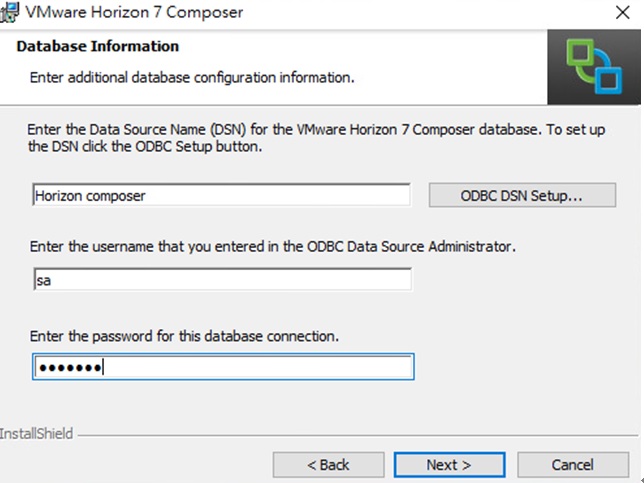Viewport: 644px width, 483px height.
Task: Click the ODBC username instruction label
Action: click(x=272, y=247)
